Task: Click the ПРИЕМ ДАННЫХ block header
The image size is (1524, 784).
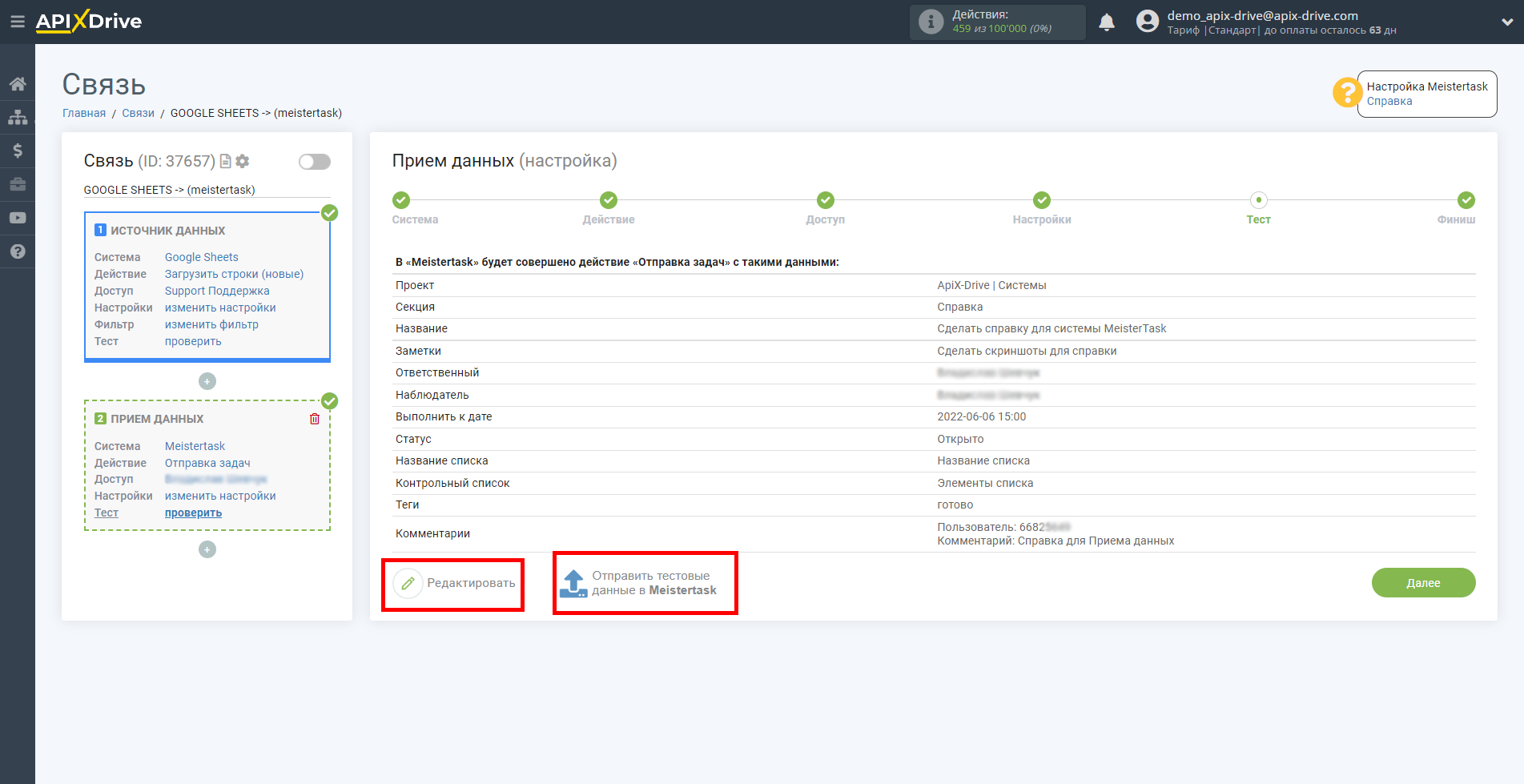Action: click(157, 419)
